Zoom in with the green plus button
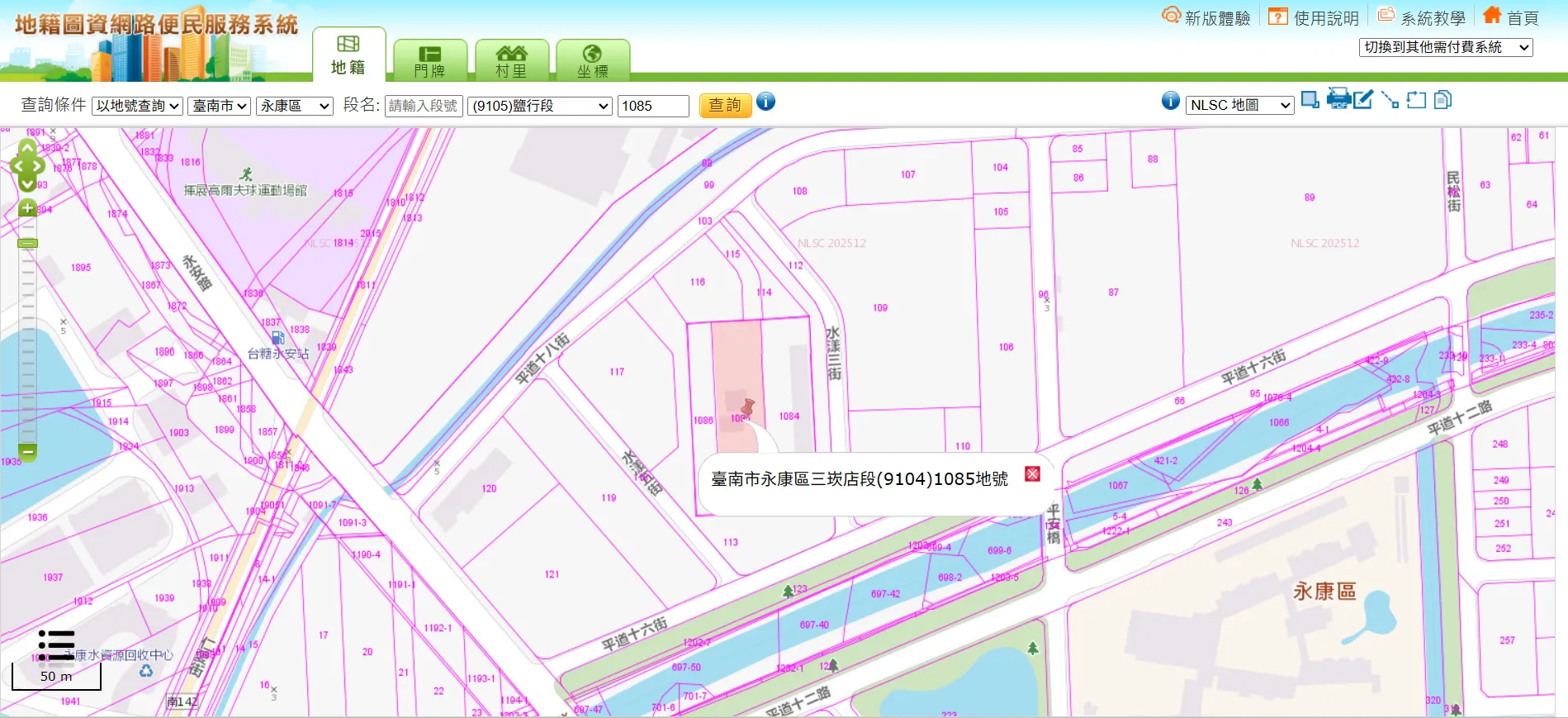The width and height of the screenshot is (1568, 718). pos(27,208)
